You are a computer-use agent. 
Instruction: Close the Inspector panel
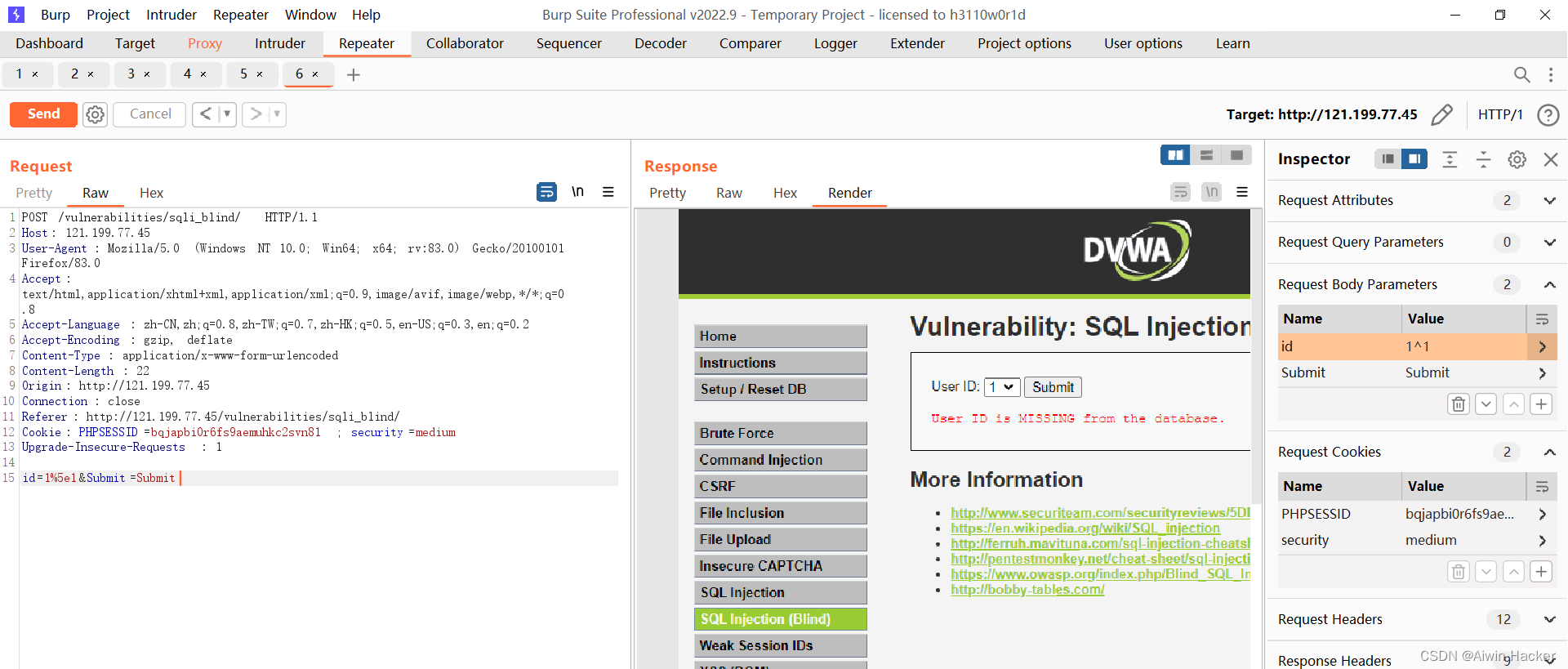pyautogui.click(x=1551, y=159)
